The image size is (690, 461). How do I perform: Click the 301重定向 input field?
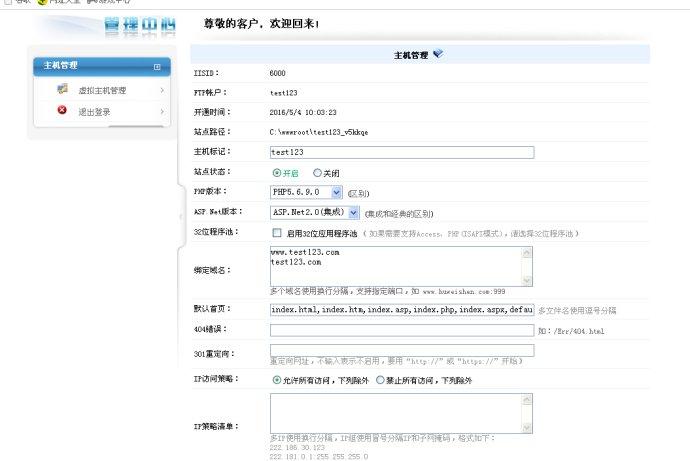click(x=402, y=350)
